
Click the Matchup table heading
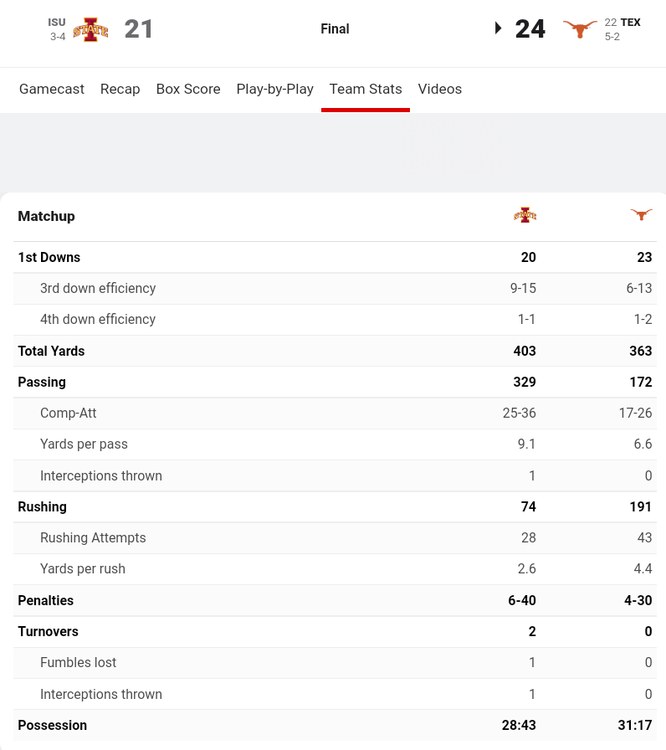coord(46,216)
